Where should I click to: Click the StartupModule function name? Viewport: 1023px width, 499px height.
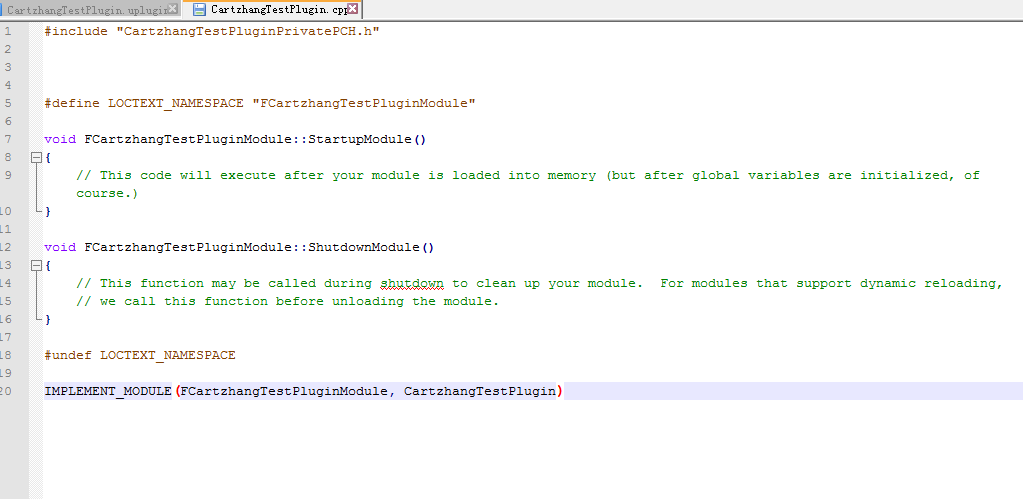coord(359,139)
